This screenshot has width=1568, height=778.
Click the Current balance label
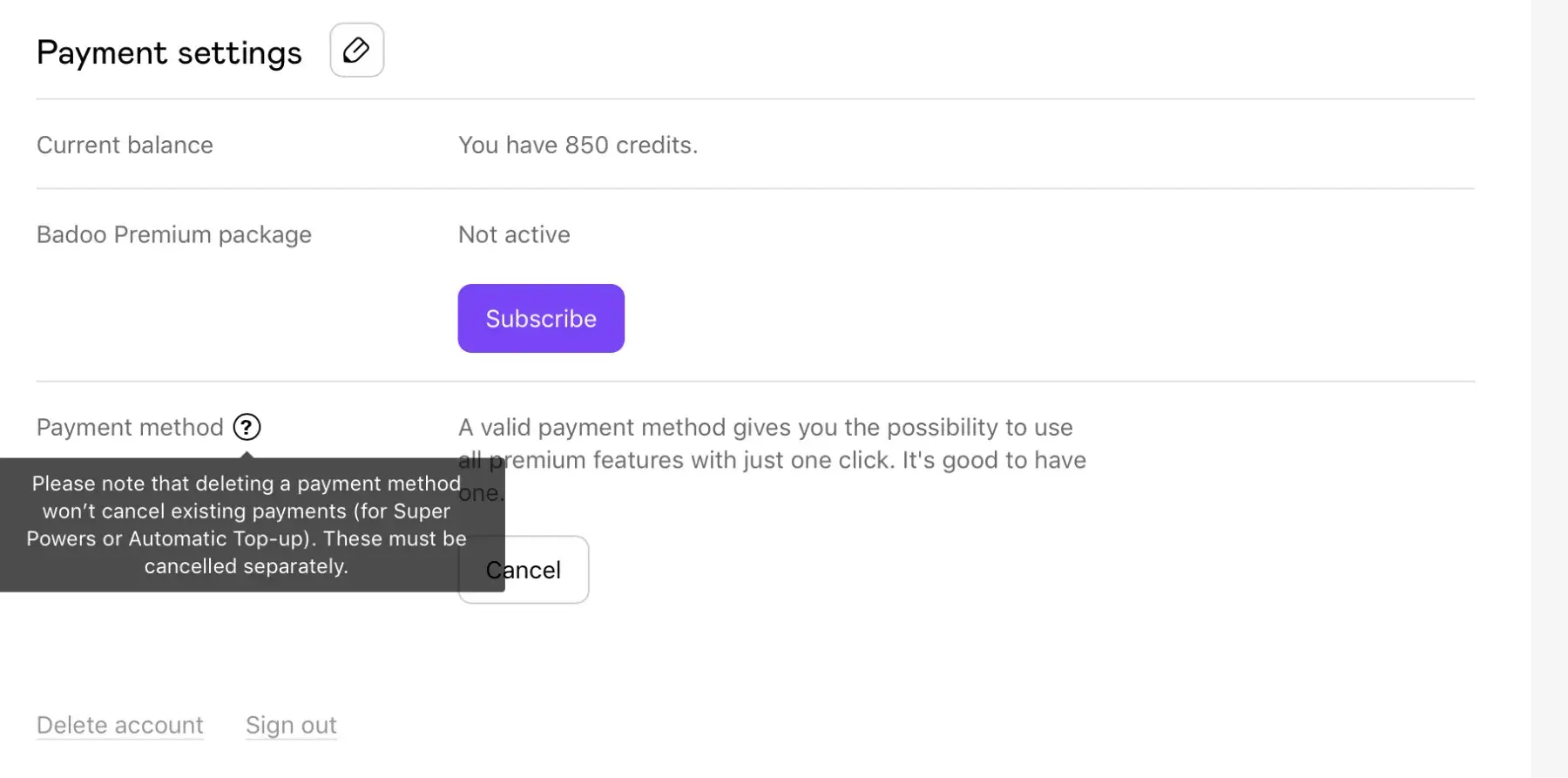point(125,145)
